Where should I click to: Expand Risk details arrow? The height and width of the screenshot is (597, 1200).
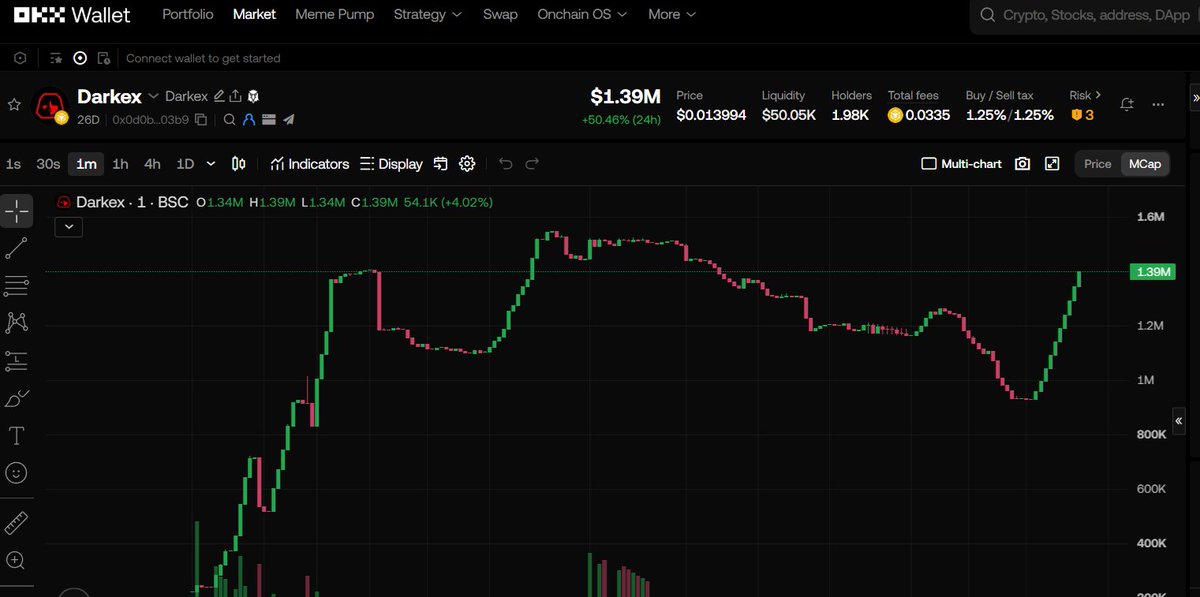[1098, 95]
